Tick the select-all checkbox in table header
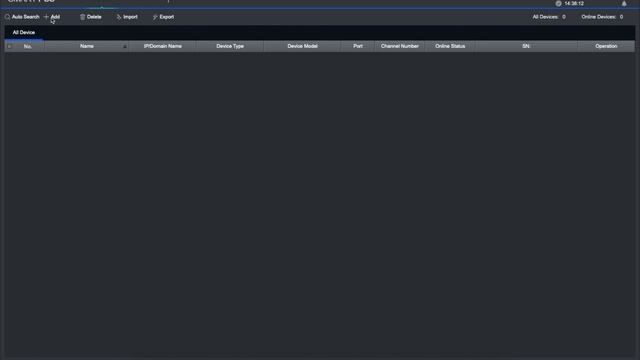 10,47
